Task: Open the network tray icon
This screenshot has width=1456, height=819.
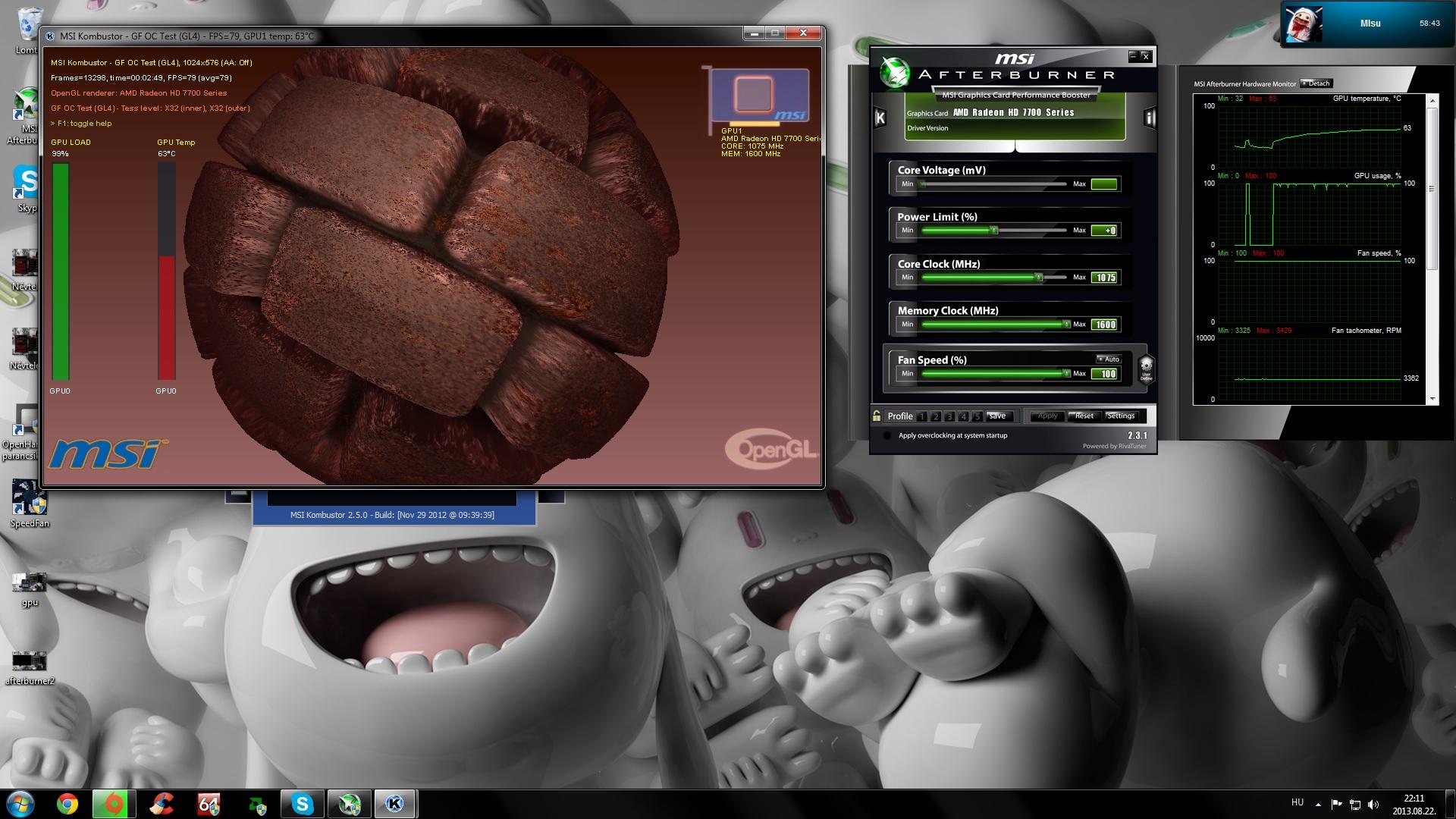Action: [1355, 805]
